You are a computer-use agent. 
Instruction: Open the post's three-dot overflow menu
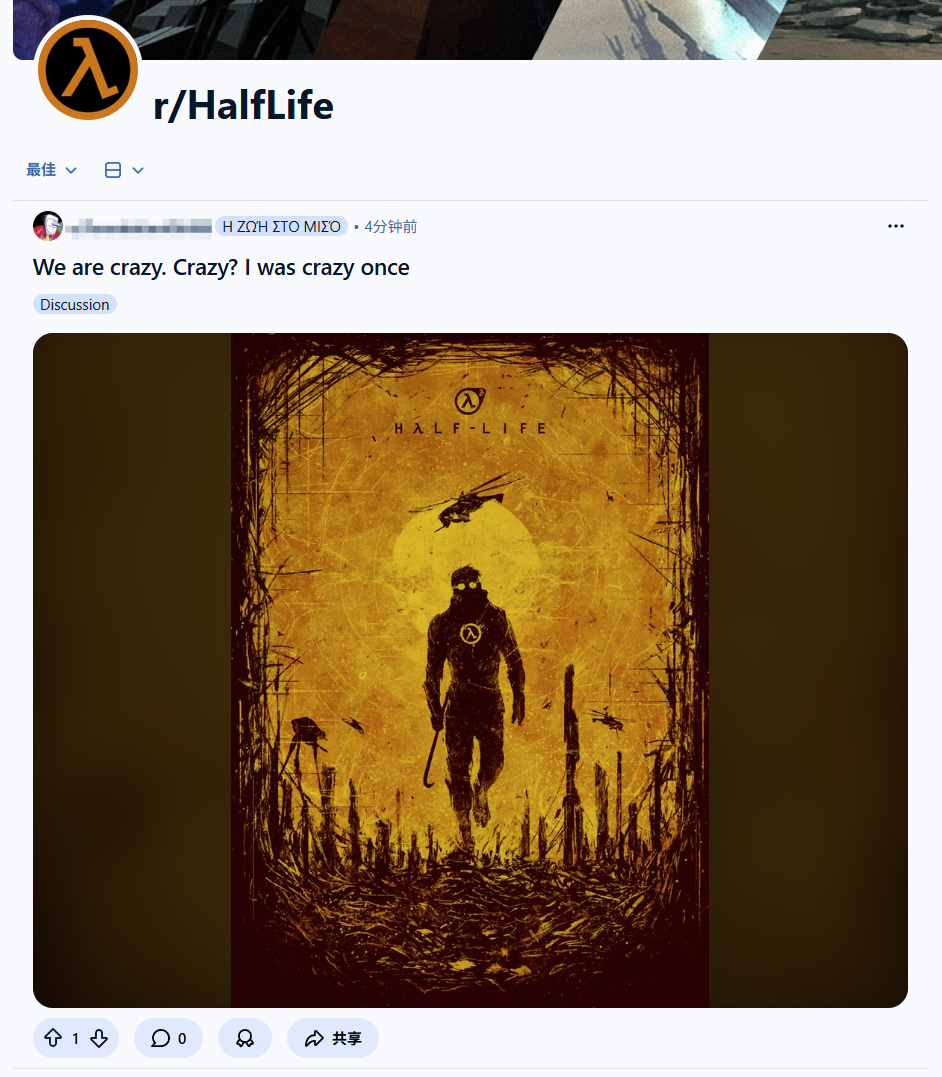895,226
